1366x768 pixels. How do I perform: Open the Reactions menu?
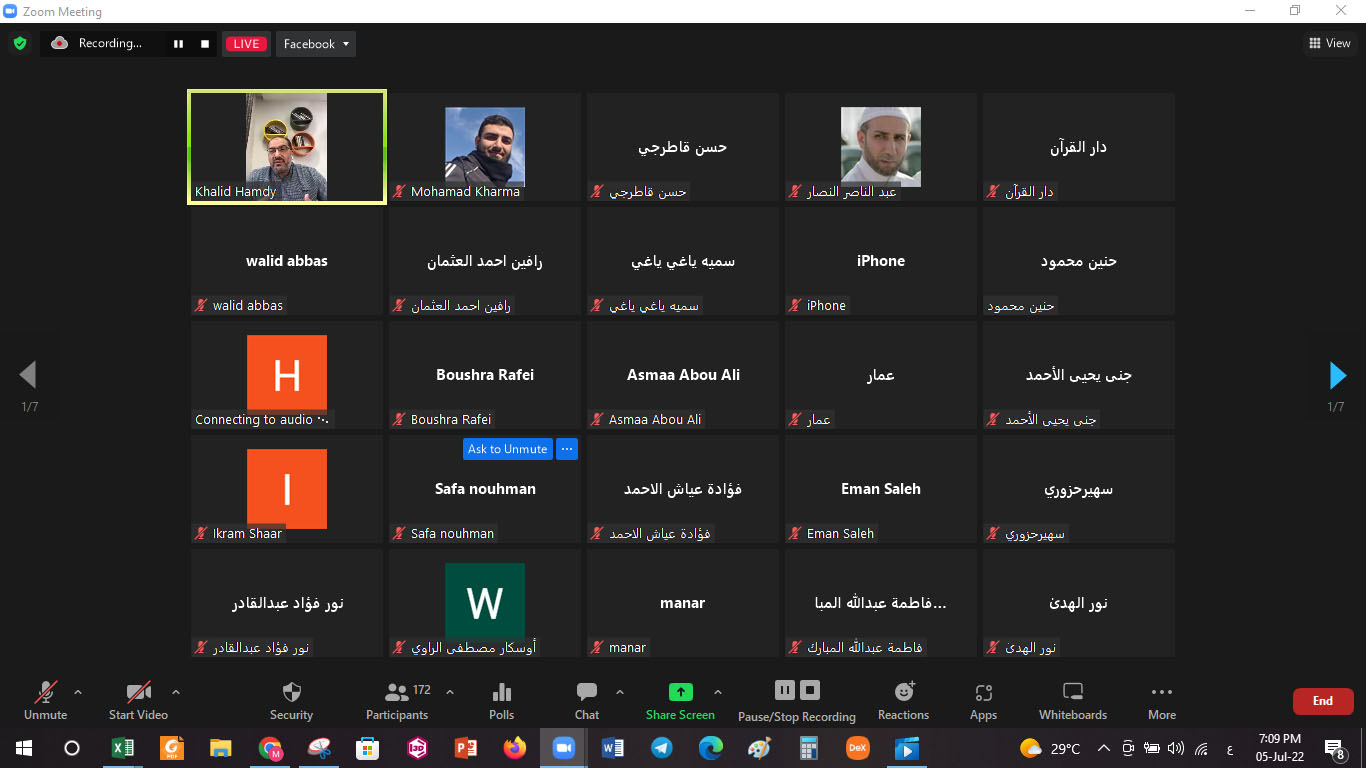(x=903, y=700)
